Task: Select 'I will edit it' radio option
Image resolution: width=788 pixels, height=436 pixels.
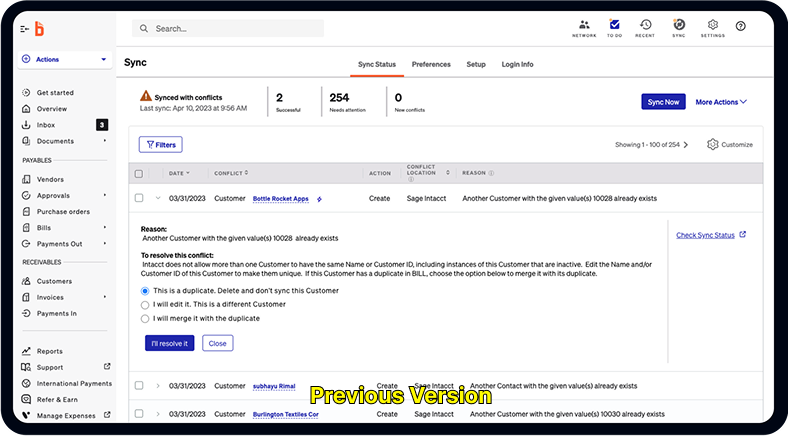Action: 145,305
